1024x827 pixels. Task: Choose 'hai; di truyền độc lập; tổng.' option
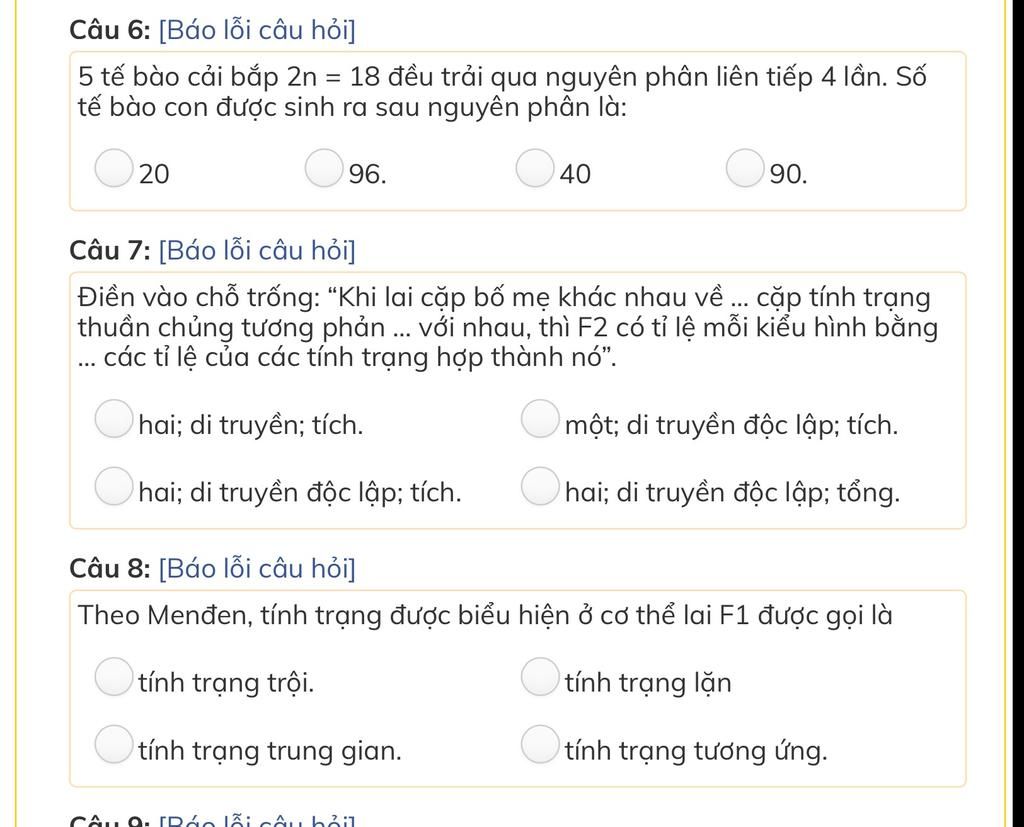click(x=540, y=487)
